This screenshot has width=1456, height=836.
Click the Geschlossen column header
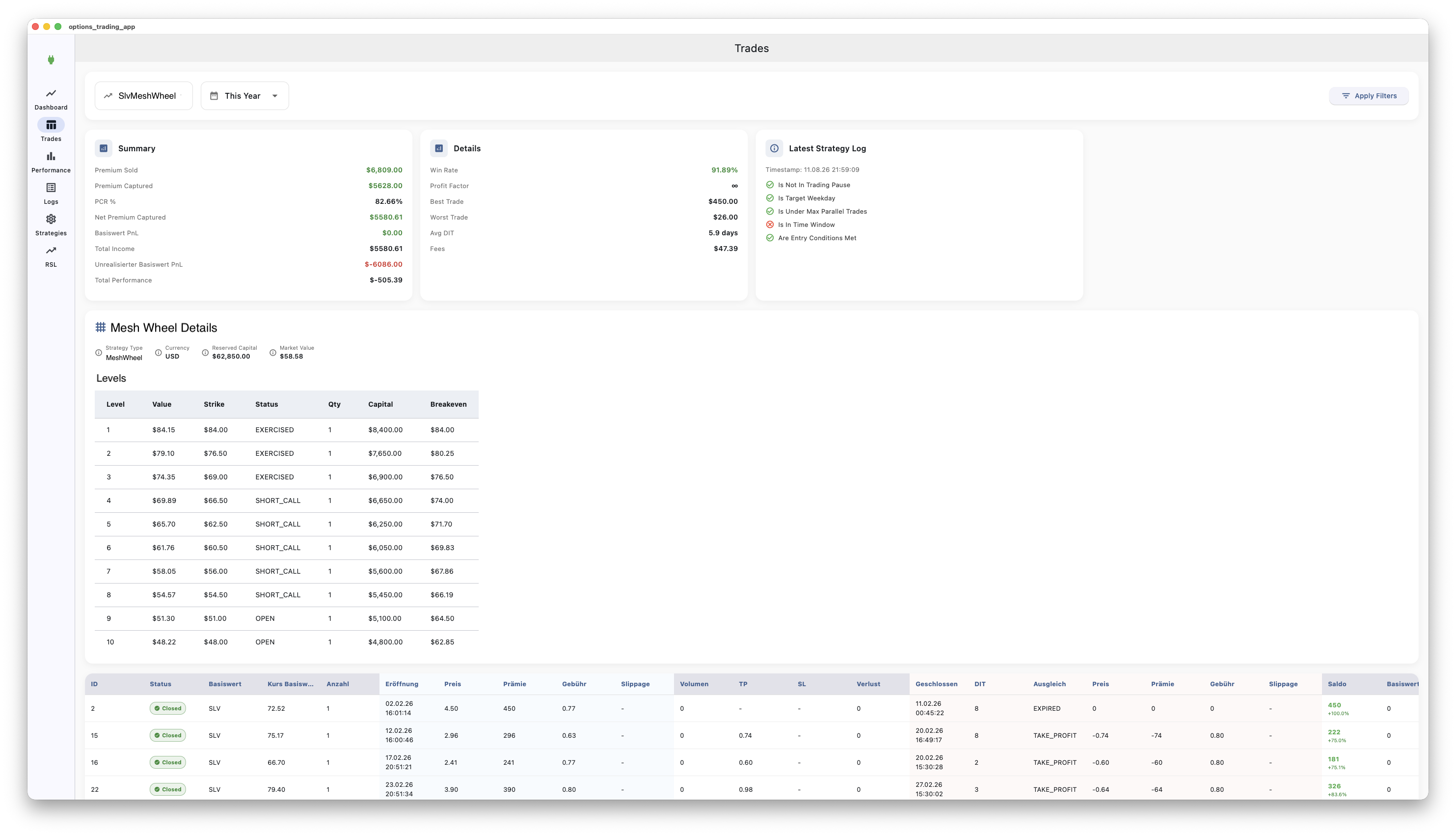tap(936, 684)
